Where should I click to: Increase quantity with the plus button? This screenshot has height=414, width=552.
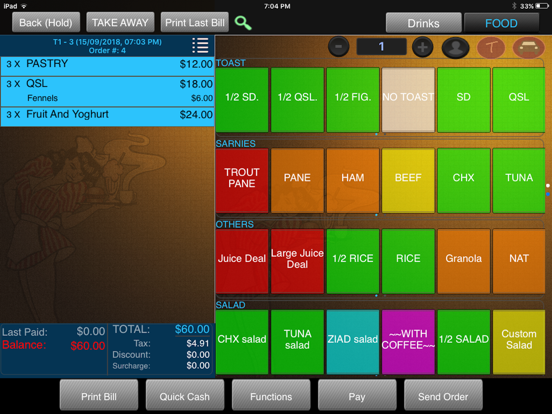tap(422, 46)
